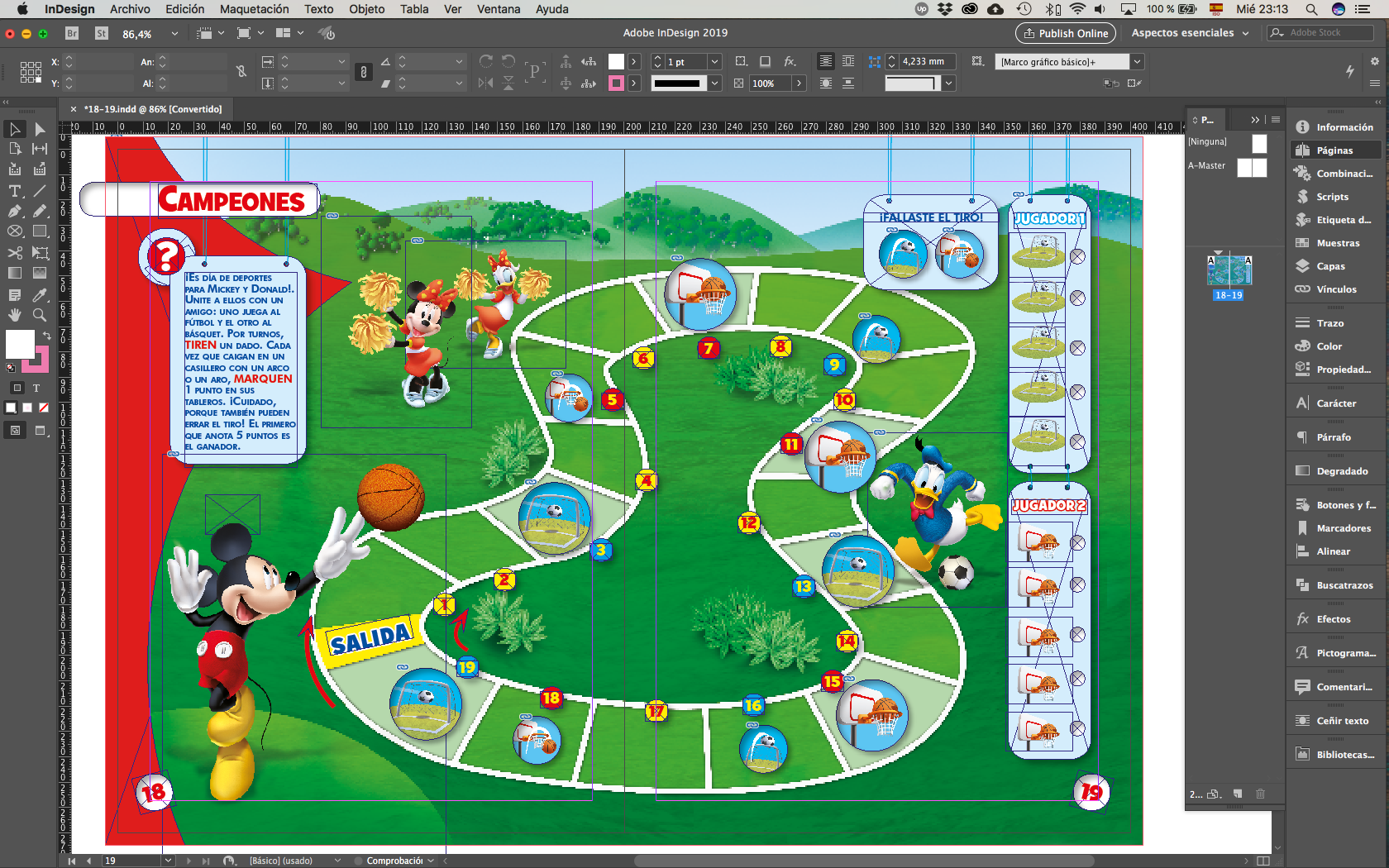Select the Hand tool
This screenshot has width=1389, height=868.
15,315
